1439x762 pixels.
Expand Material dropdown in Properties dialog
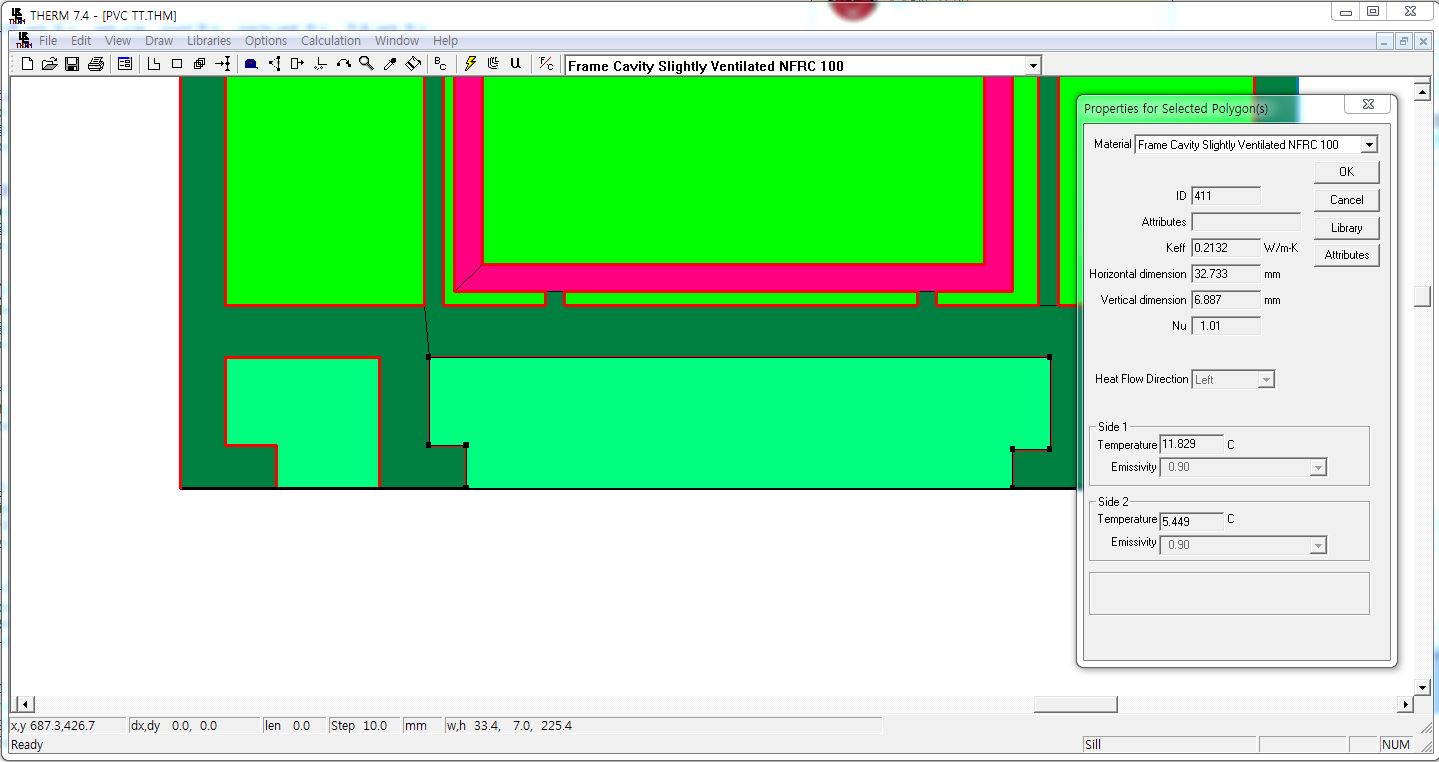coord(1369,145)
